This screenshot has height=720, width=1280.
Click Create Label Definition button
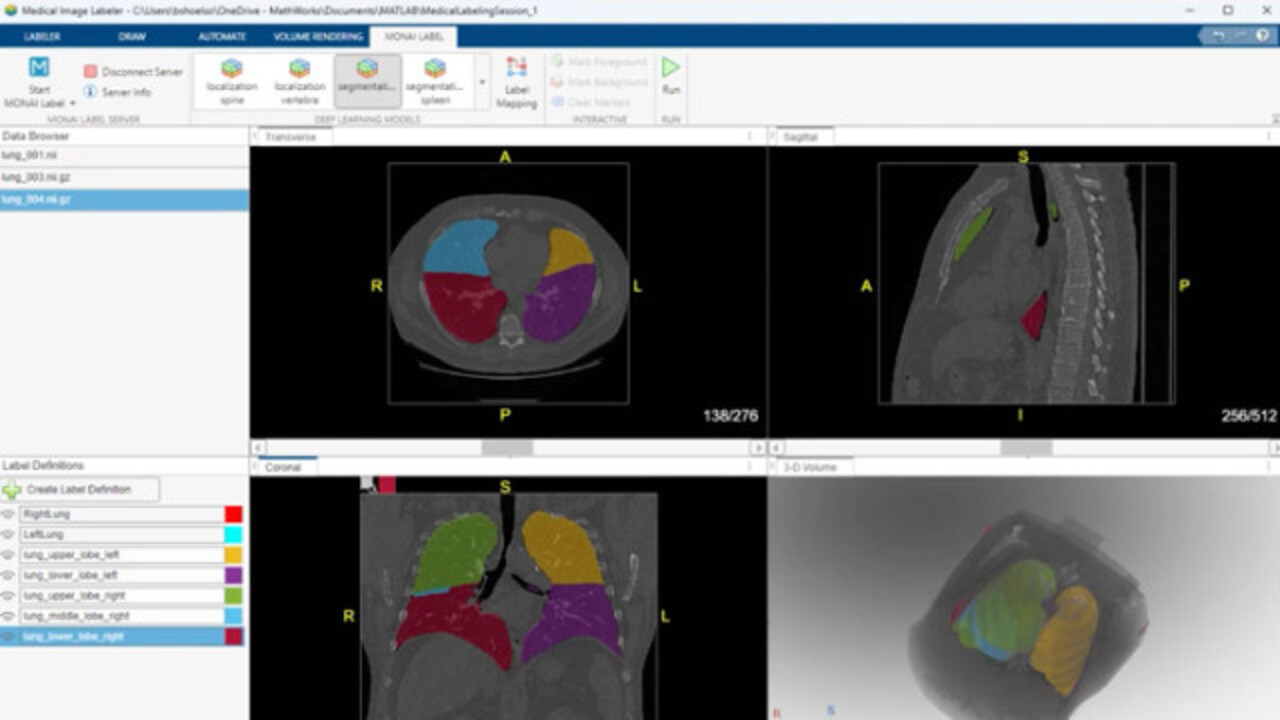pyautogui.click(x=82, y=490)
